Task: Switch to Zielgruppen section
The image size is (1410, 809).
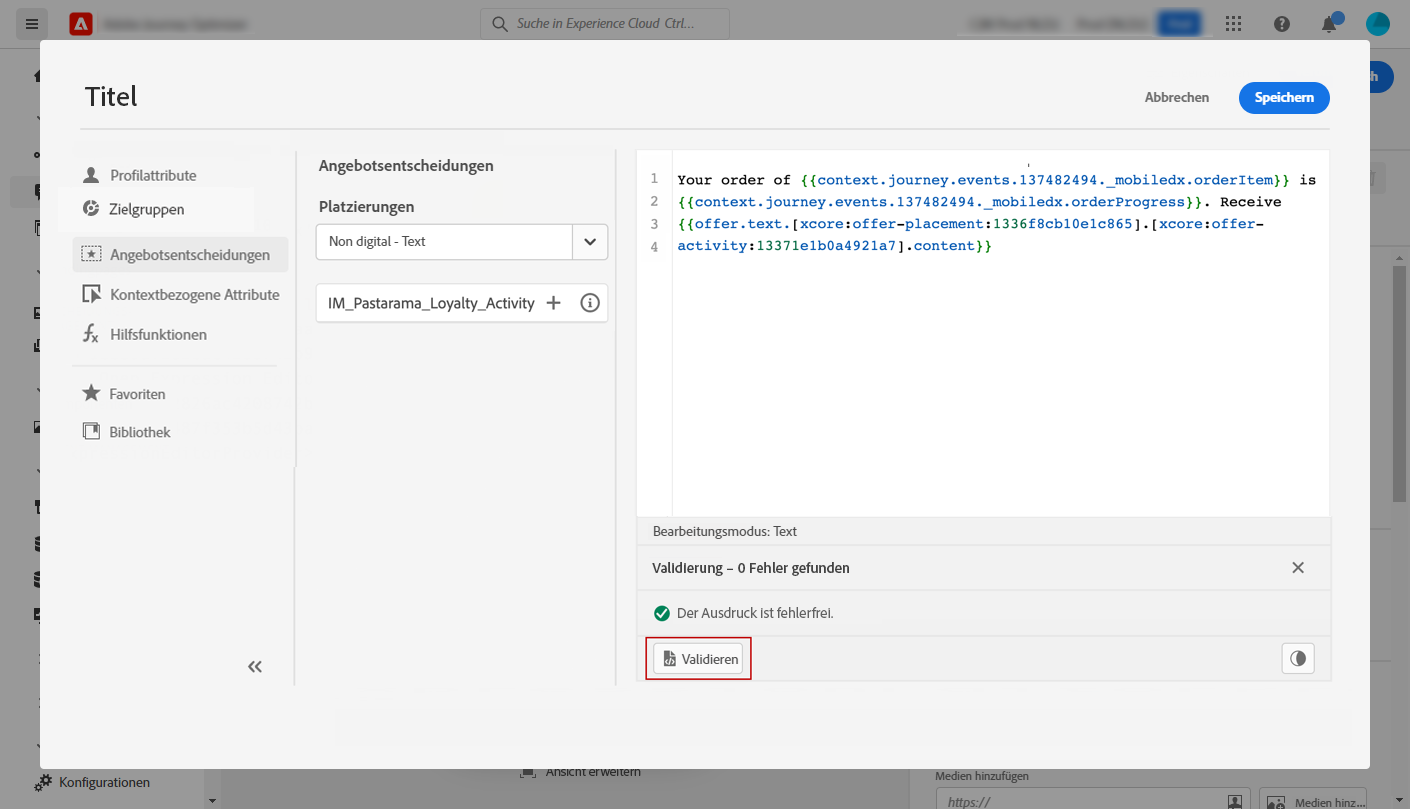Action: tap(146, 209)
